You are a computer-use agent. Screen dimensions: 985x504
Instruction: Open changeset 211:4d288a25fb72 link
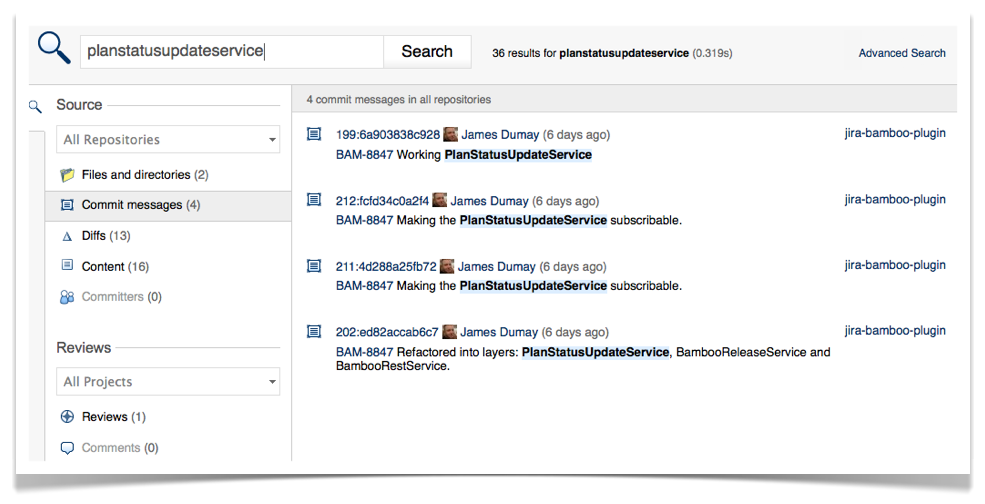386,267
